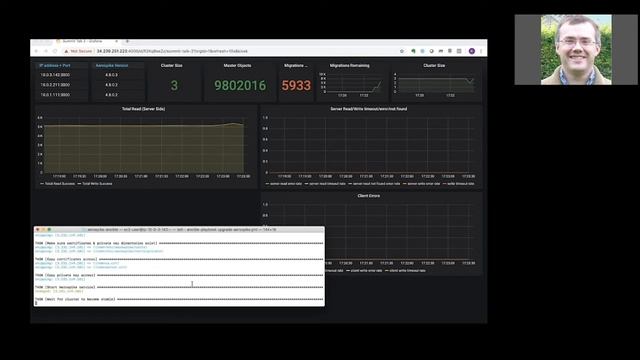Open Server Read/Write timeout/error panel title menu
640x360 pixels.
369,109
